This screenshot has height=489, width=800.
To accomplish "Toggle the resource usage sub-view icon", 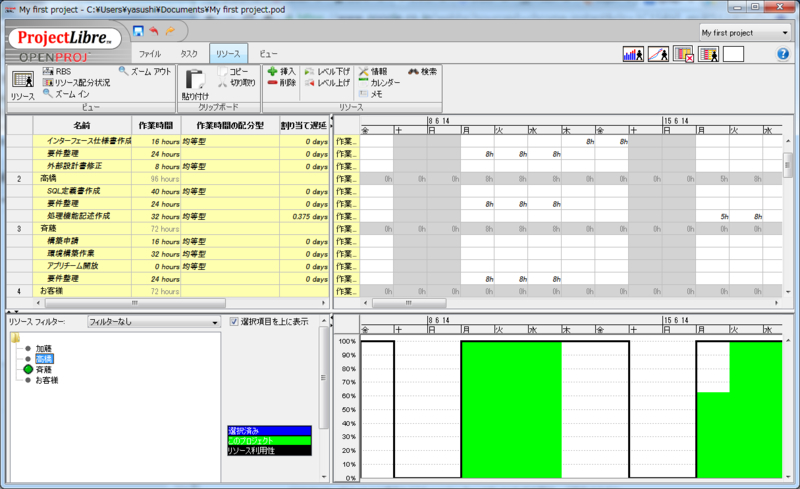I will (708, 54).
